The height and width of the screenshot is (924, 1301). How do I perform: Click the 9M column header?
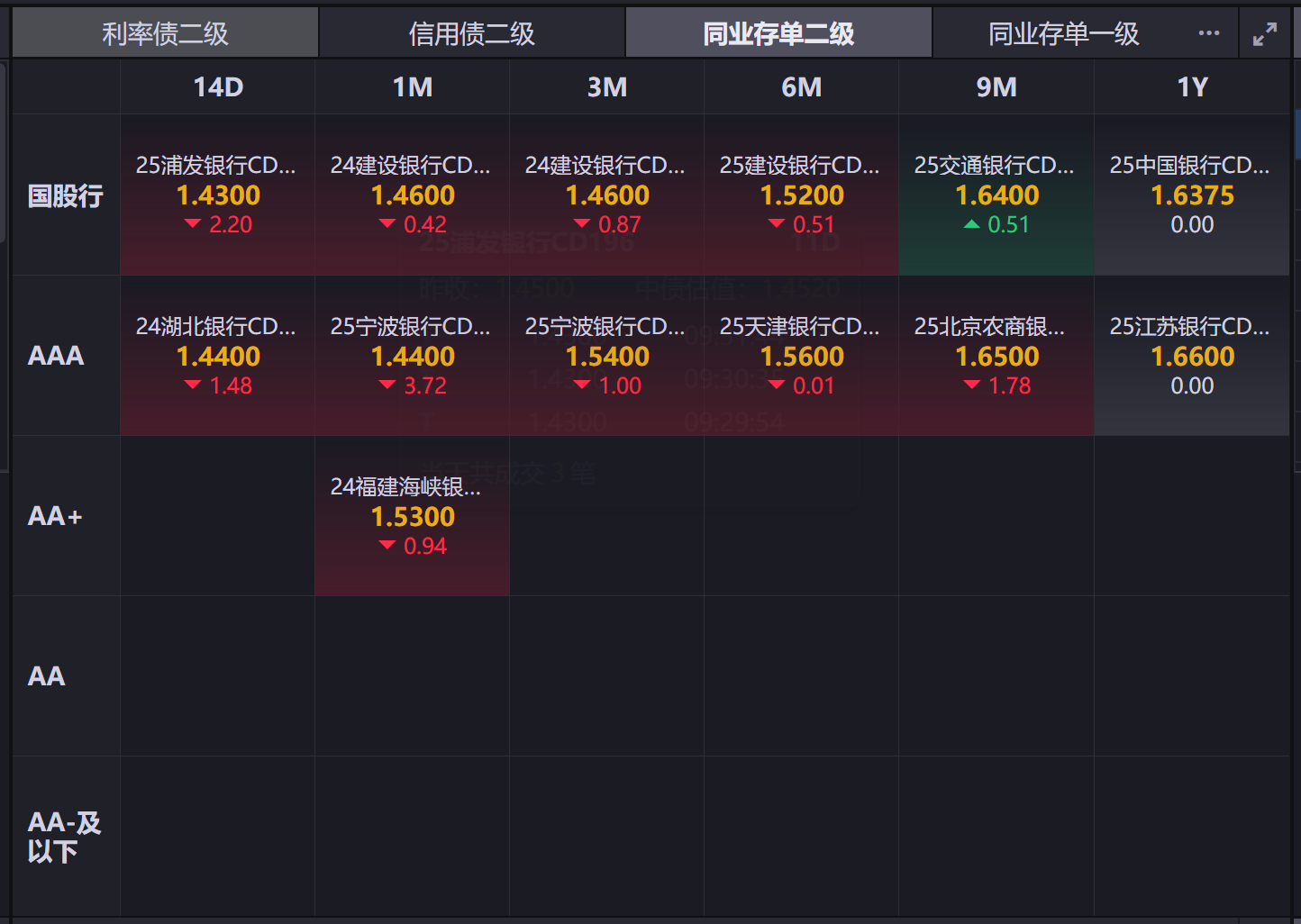point(996,86)
